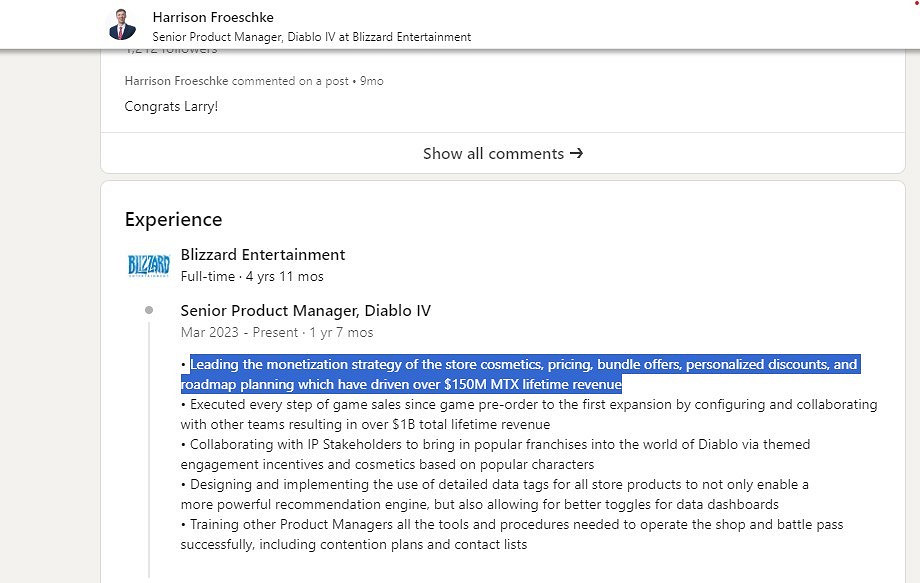This screenshot has width=920, height=583.
Task: Open the Blizzard Entertainment company name link
Action: pyautogui.click(x=263, y=254)
